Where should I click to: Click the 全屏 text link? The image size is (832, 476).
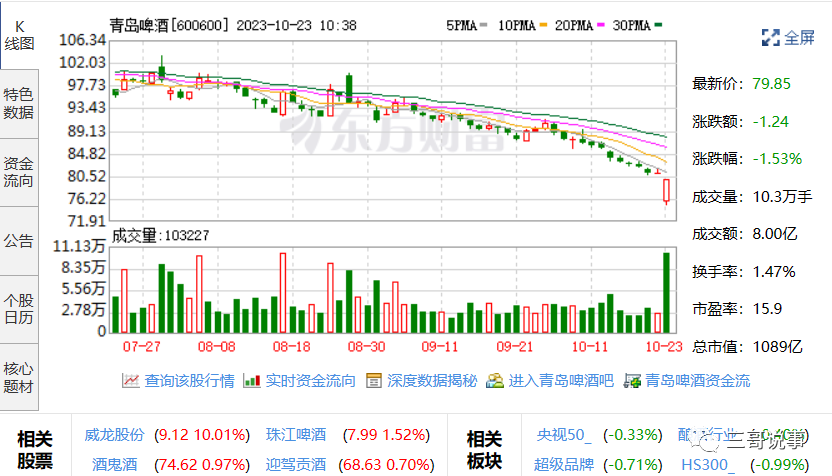[x=799, y=38]
